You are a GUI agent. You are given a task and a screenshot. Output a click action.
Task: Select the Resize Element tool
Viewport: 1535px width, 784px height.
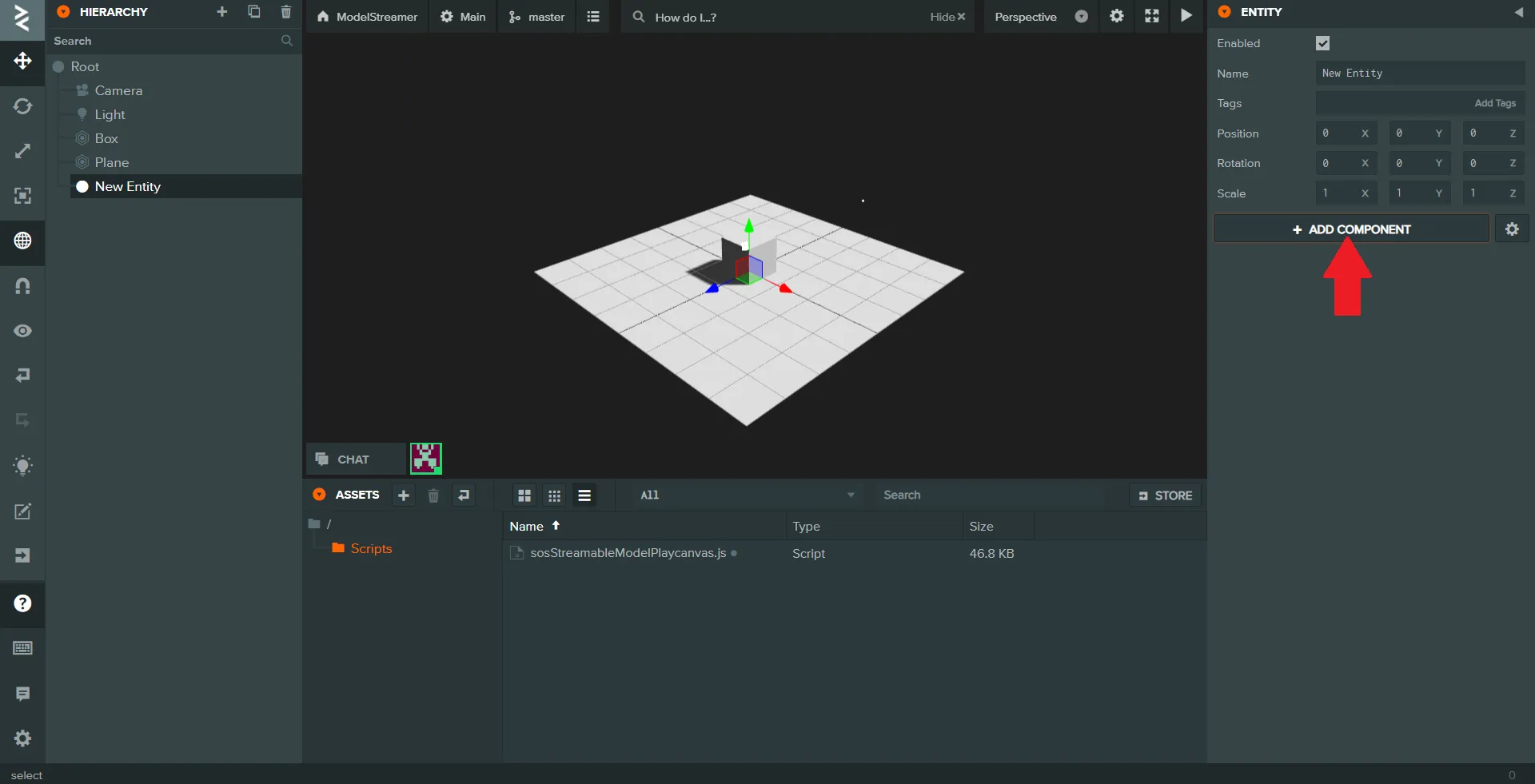[x=22, y=196]
